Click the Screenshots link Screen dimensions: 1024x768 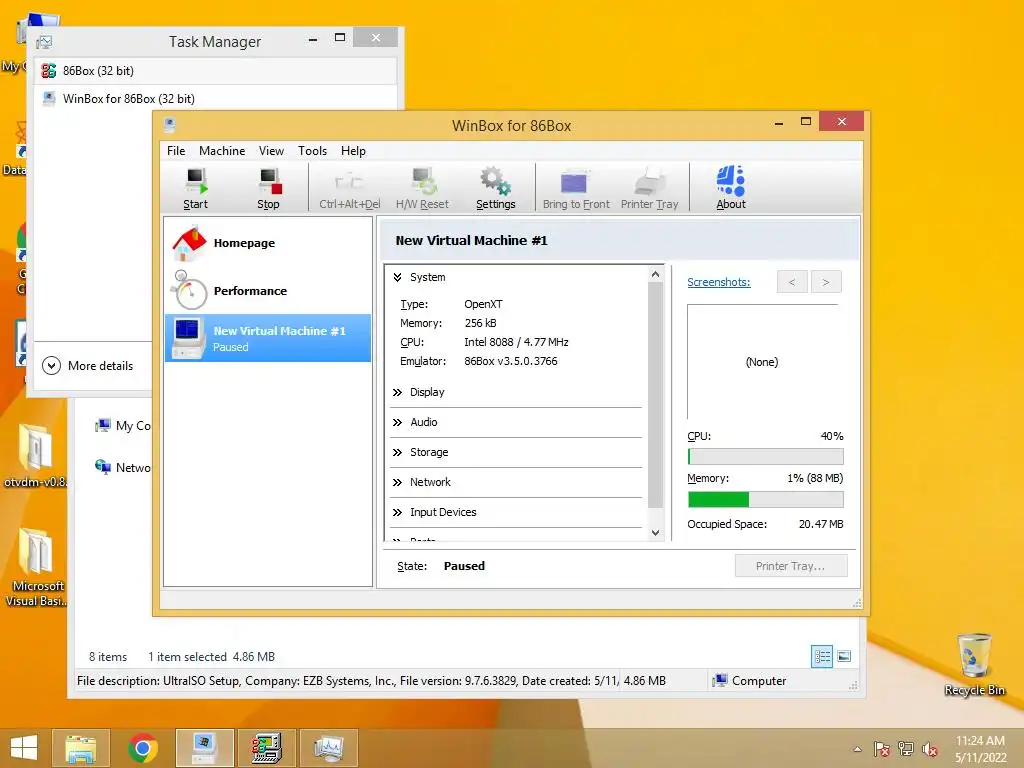pyautogui.click(x=718, y=282)
